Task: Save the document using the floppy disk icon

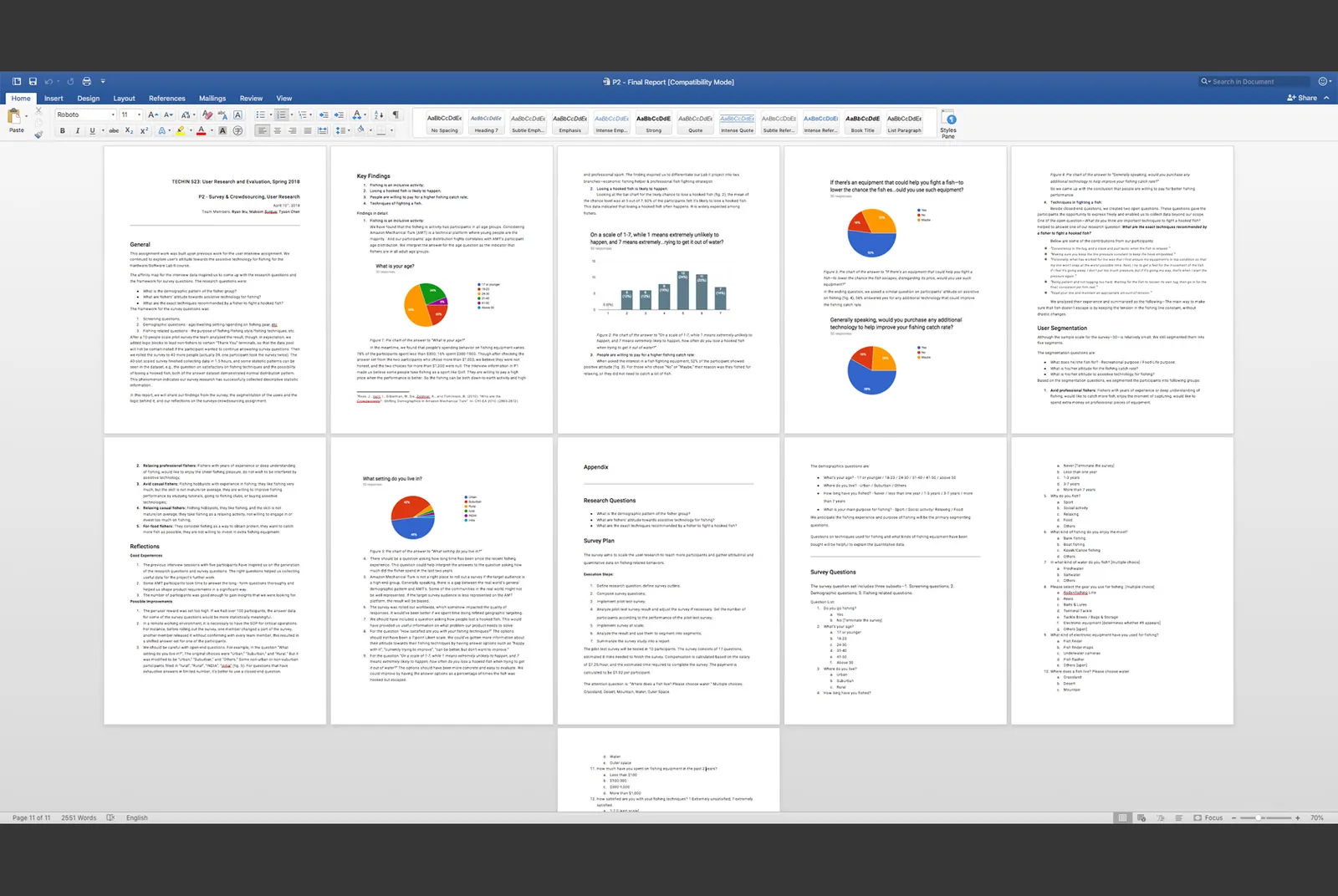Action: click(x=33, y=82)
